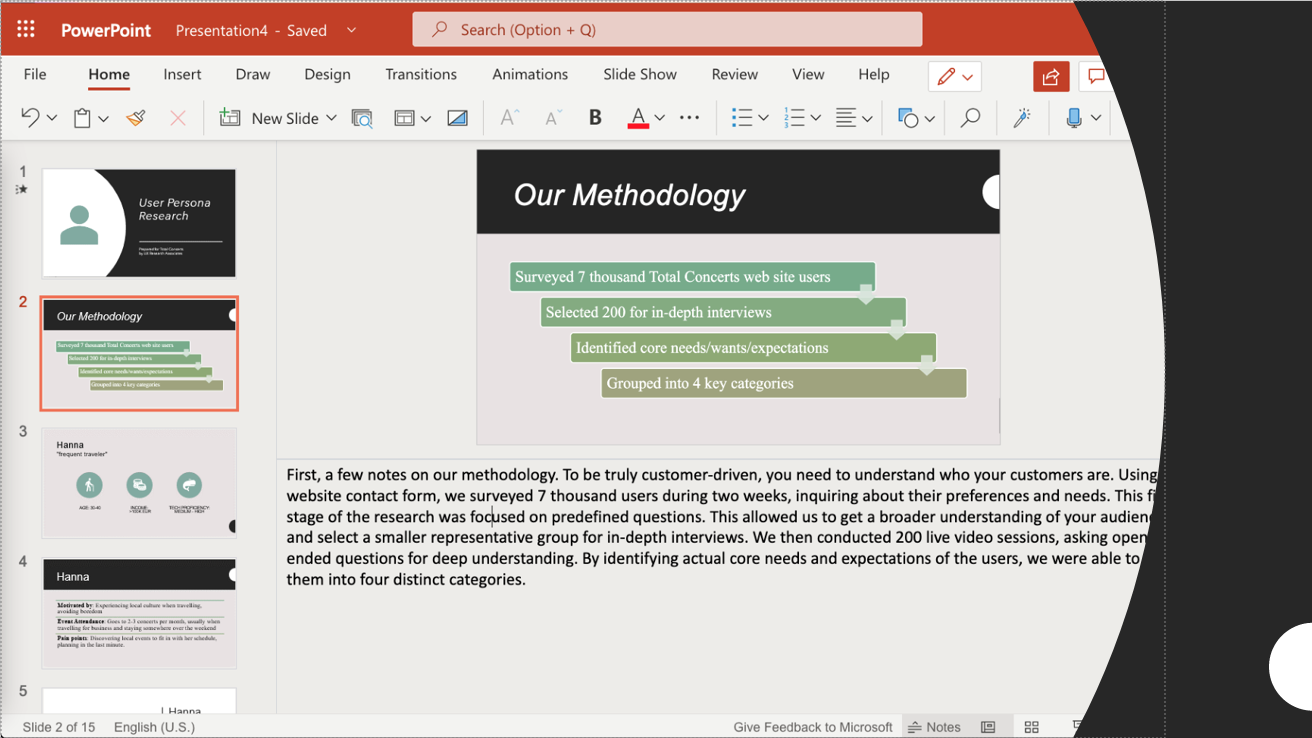The image size is (1312, 738).
Task: Click the text alignment icon
Action: 846,118
